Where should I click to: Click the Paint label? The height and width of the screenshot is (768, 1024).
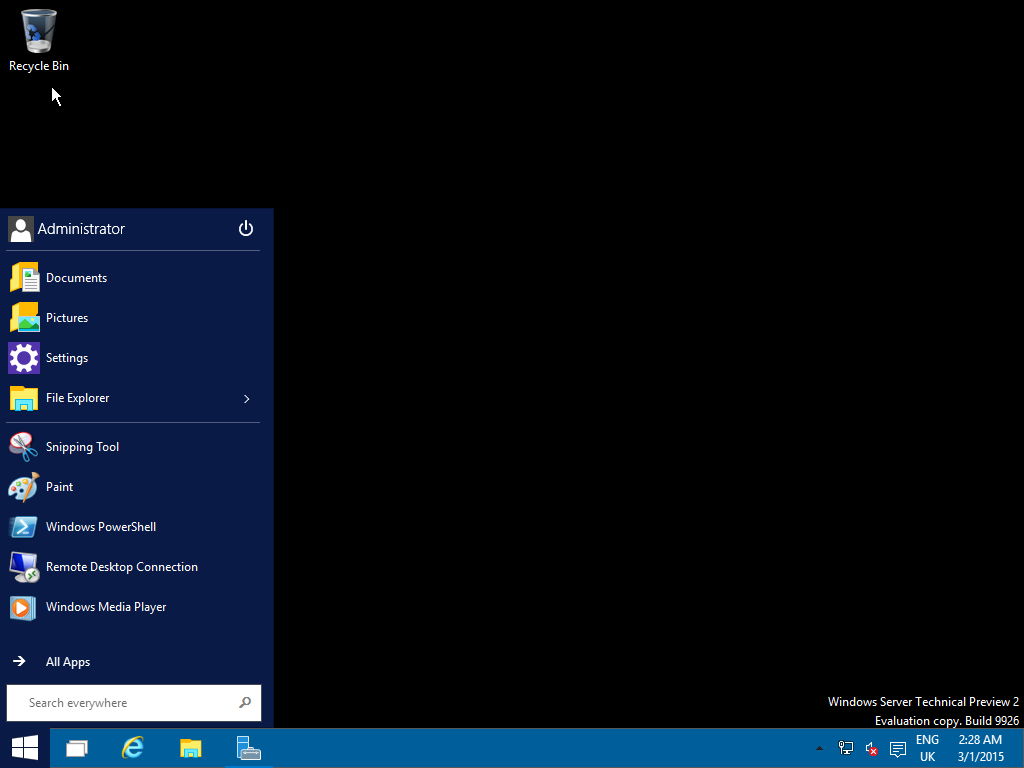pyautogui.click(x=59, y=487)
